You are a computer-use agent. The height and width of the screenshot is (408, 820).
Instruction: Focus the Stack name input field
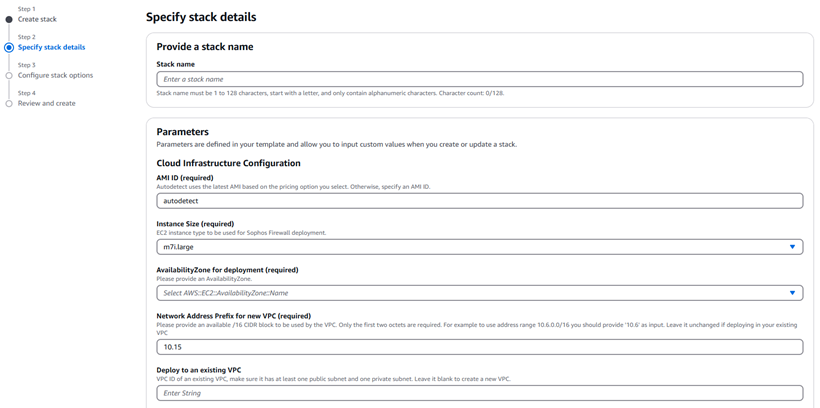[x=479, y=79]
